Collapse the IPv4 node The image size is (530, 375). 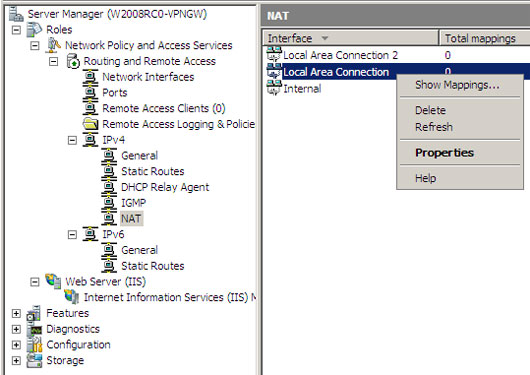coord(72,140)
